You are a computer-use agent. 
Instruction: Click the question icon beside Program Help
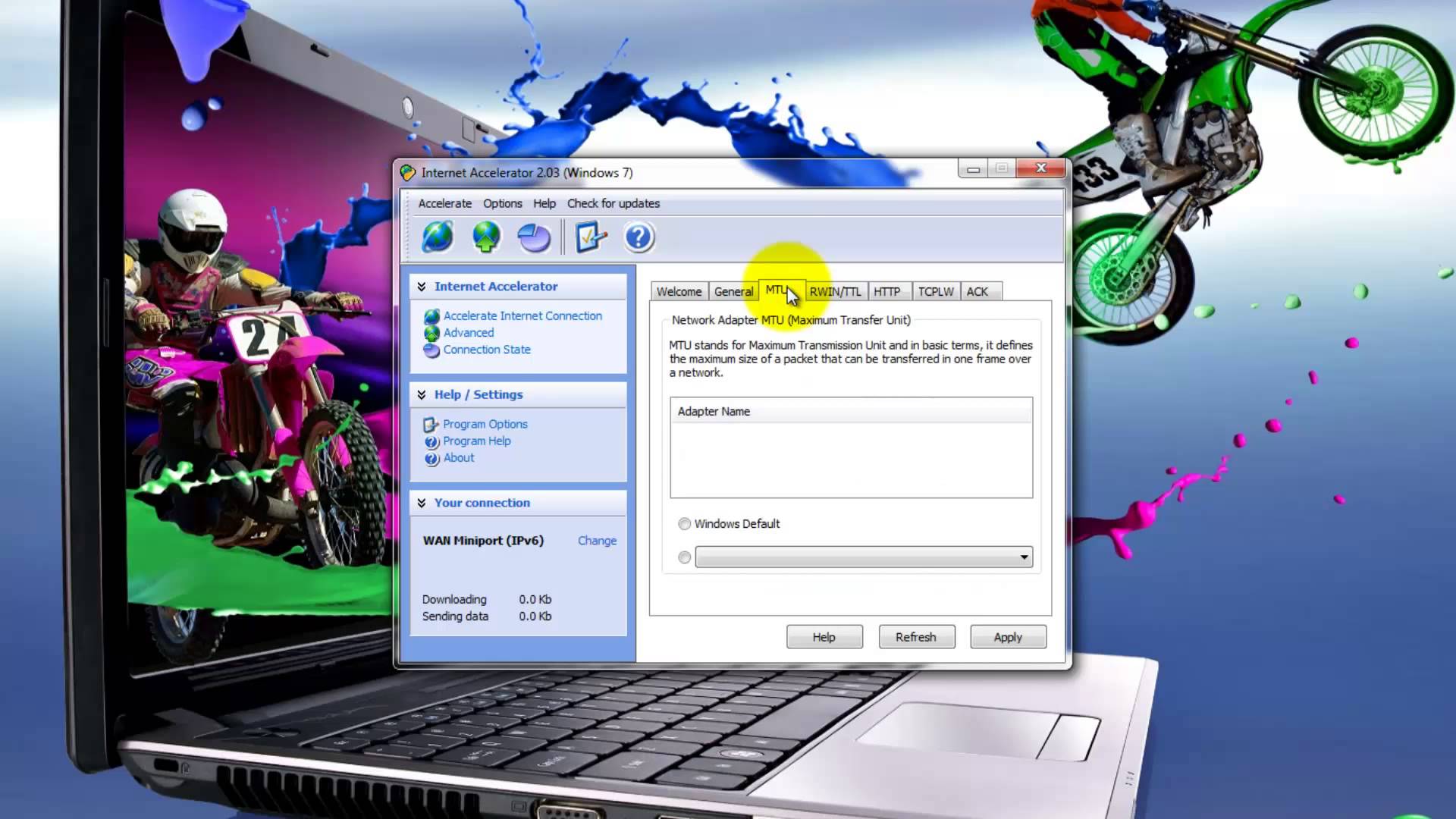pyautogui.click(x=431, y=441)
